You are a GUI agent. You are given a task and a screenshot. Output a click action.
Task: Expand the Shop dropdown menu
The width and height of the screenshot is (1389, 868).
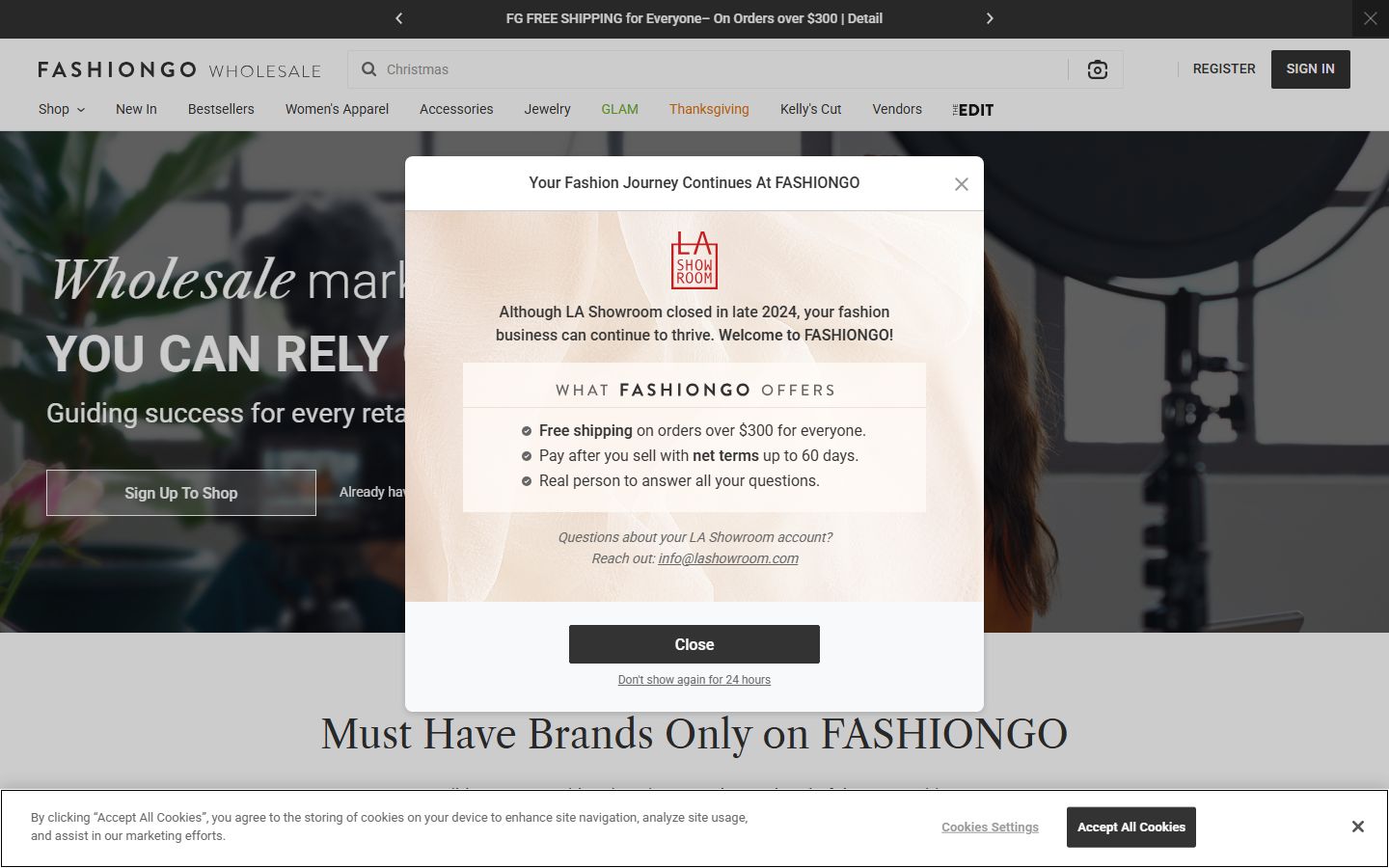62,109
